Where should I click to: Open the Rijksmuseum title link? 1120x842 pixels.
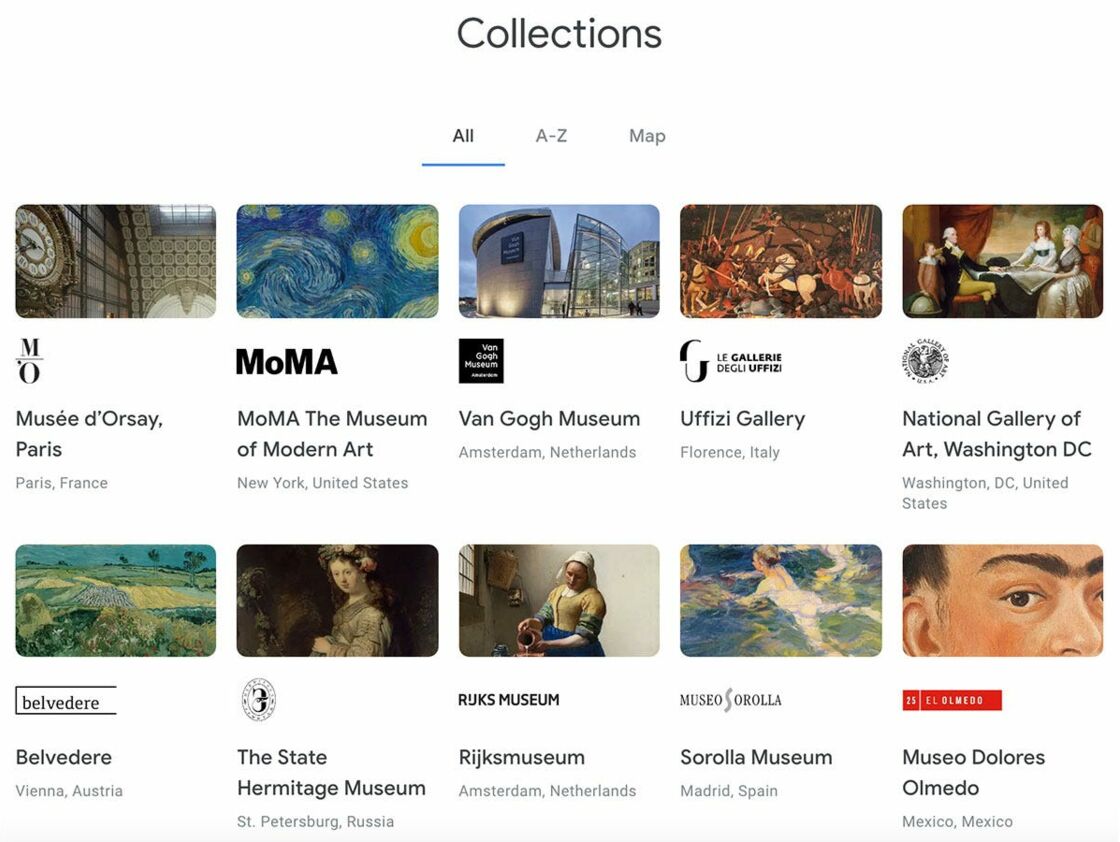point(521,757)
